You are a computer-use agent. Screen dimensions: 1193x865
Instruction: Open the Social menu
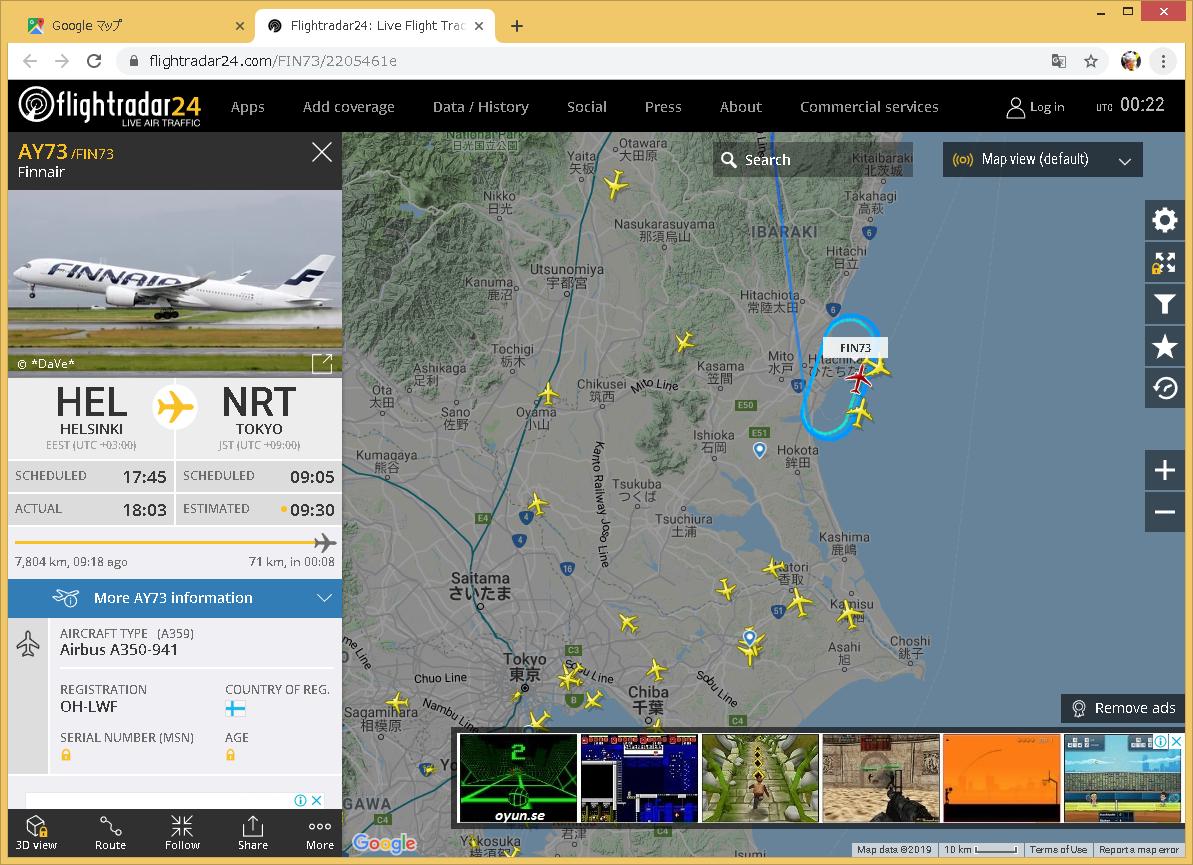587,107
